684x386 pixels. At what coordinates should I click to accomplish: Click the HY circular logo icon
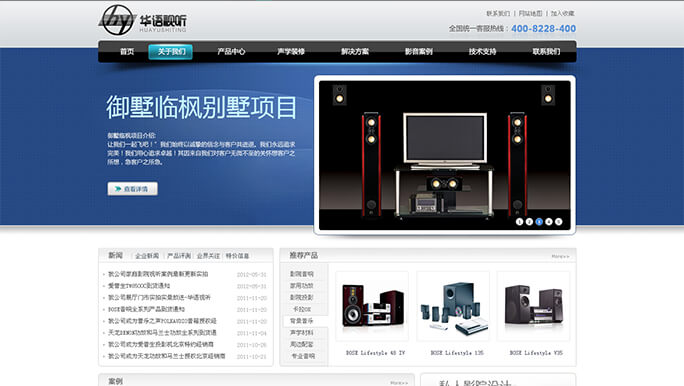tap(117, 20)
